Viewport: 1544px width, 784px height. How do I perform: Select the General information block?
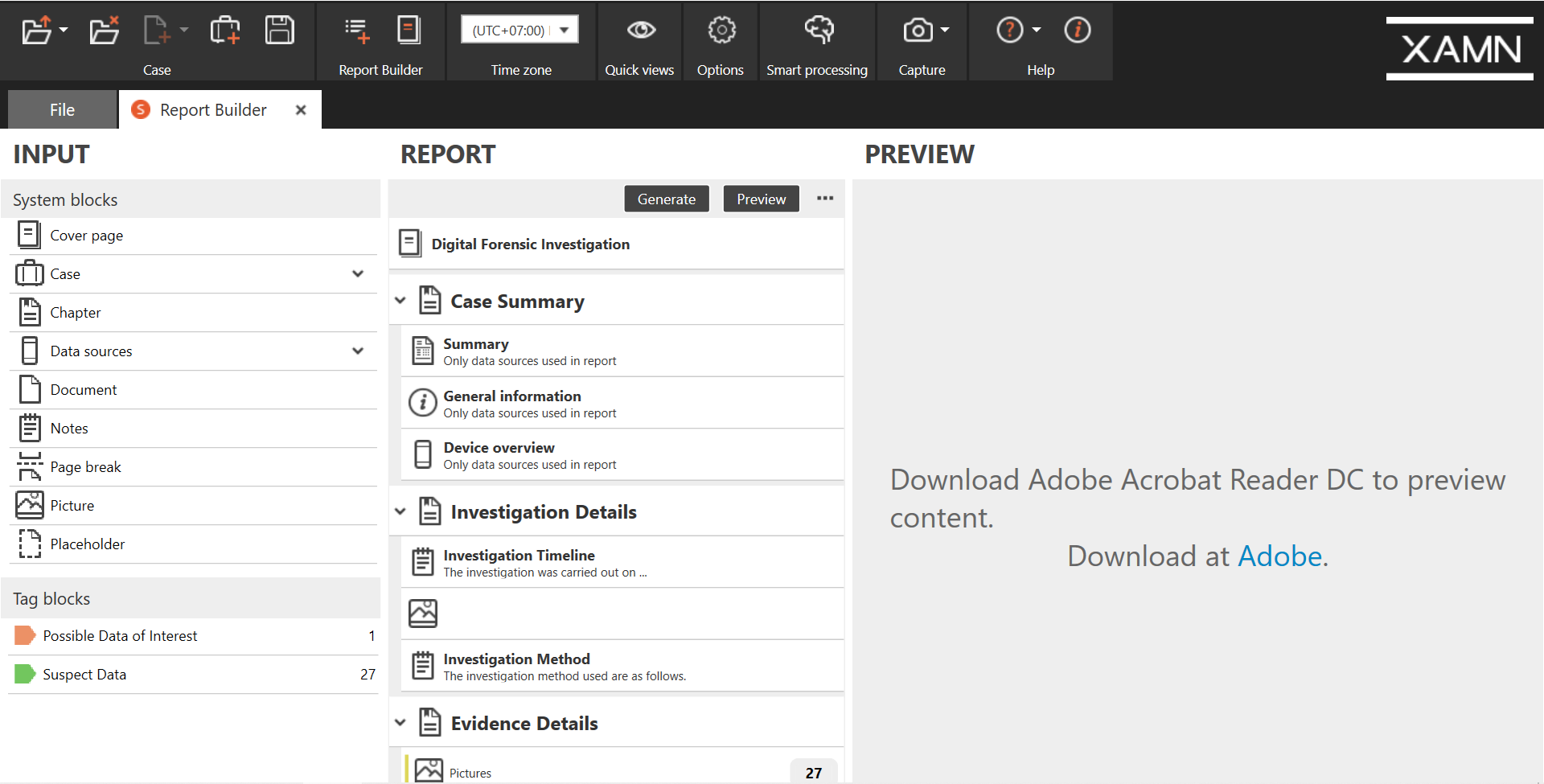coord(622,404)
